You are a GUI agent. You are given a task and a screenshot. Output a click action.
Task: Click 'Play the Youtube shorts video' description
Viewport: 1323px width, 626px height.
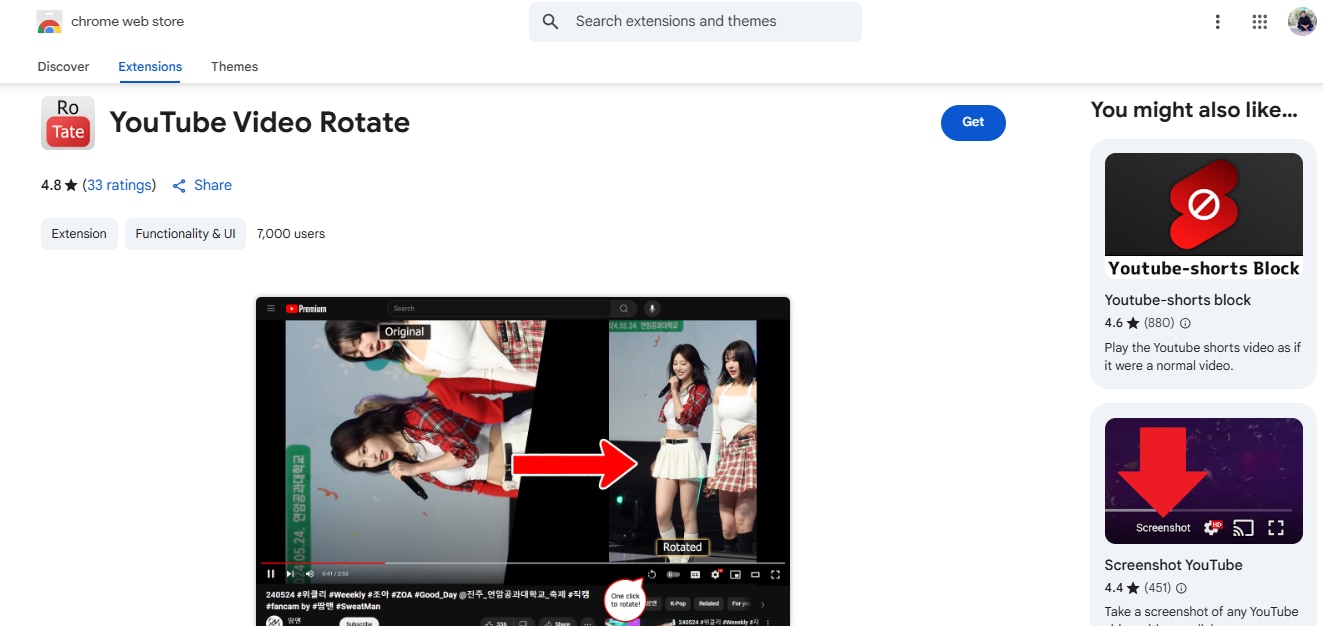(x=1203, y=357)
